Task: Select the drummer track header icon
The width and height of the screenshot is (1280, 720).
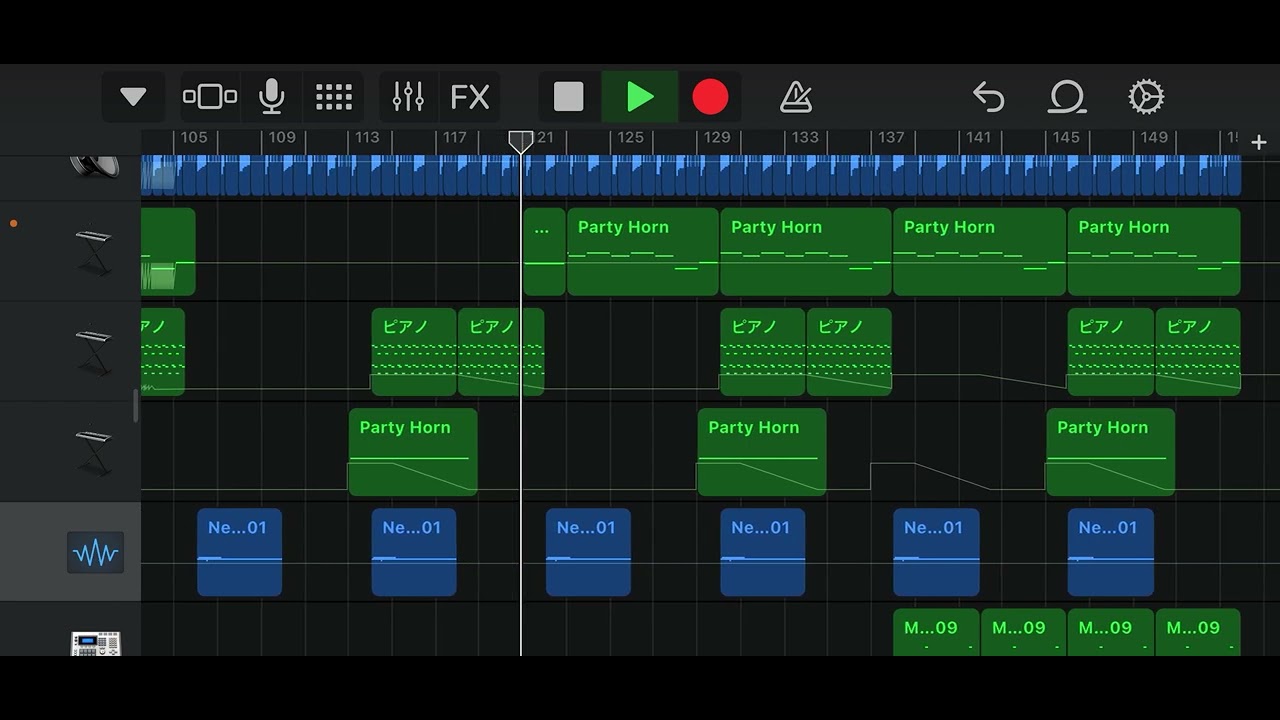Action: point(95,166)
